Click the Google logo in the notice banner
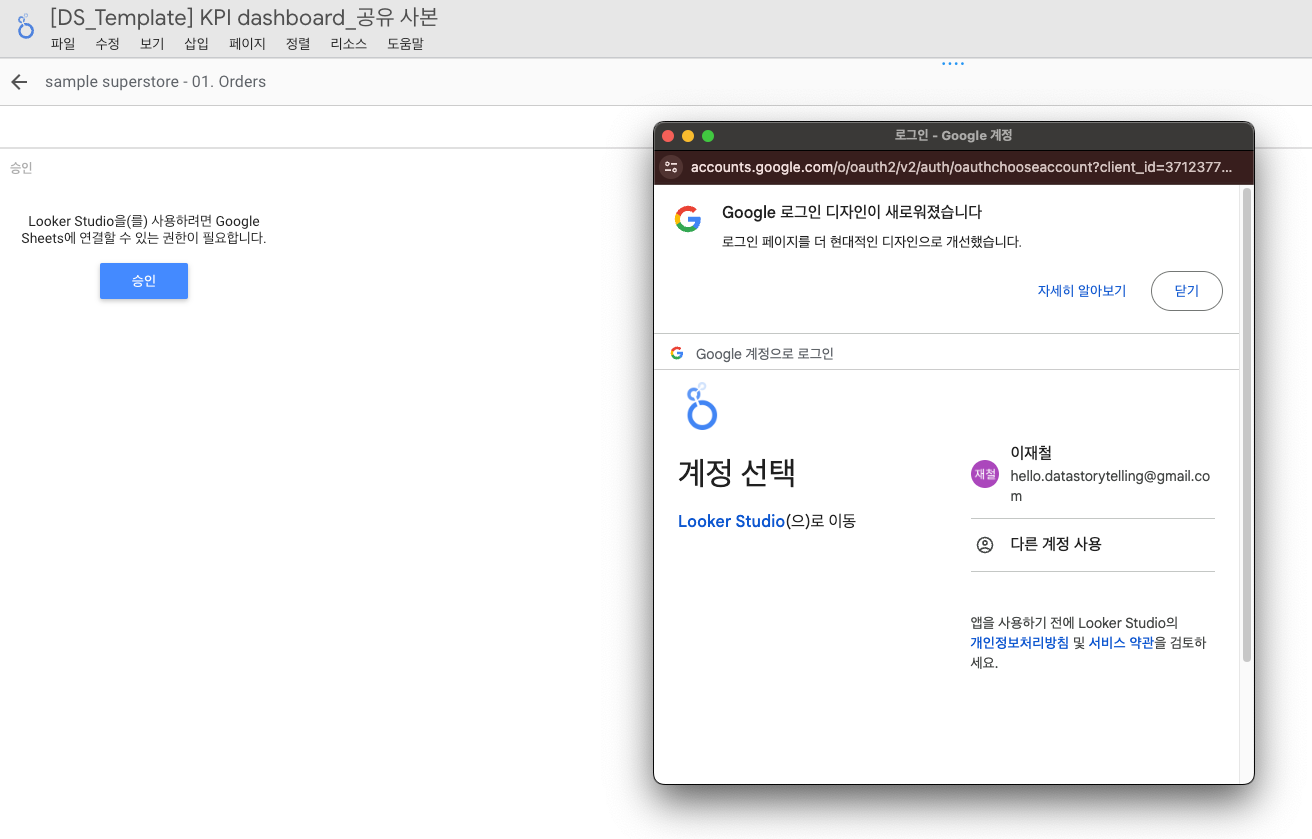This screenshot has width=1312, height=839. (x=688, y=219)
